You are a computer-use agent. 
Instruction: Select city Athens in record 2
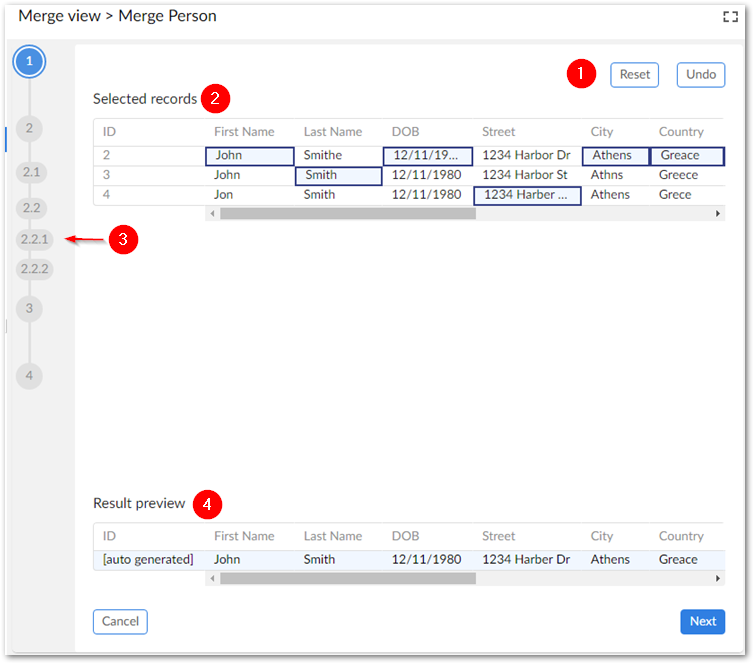click(614, 156)
